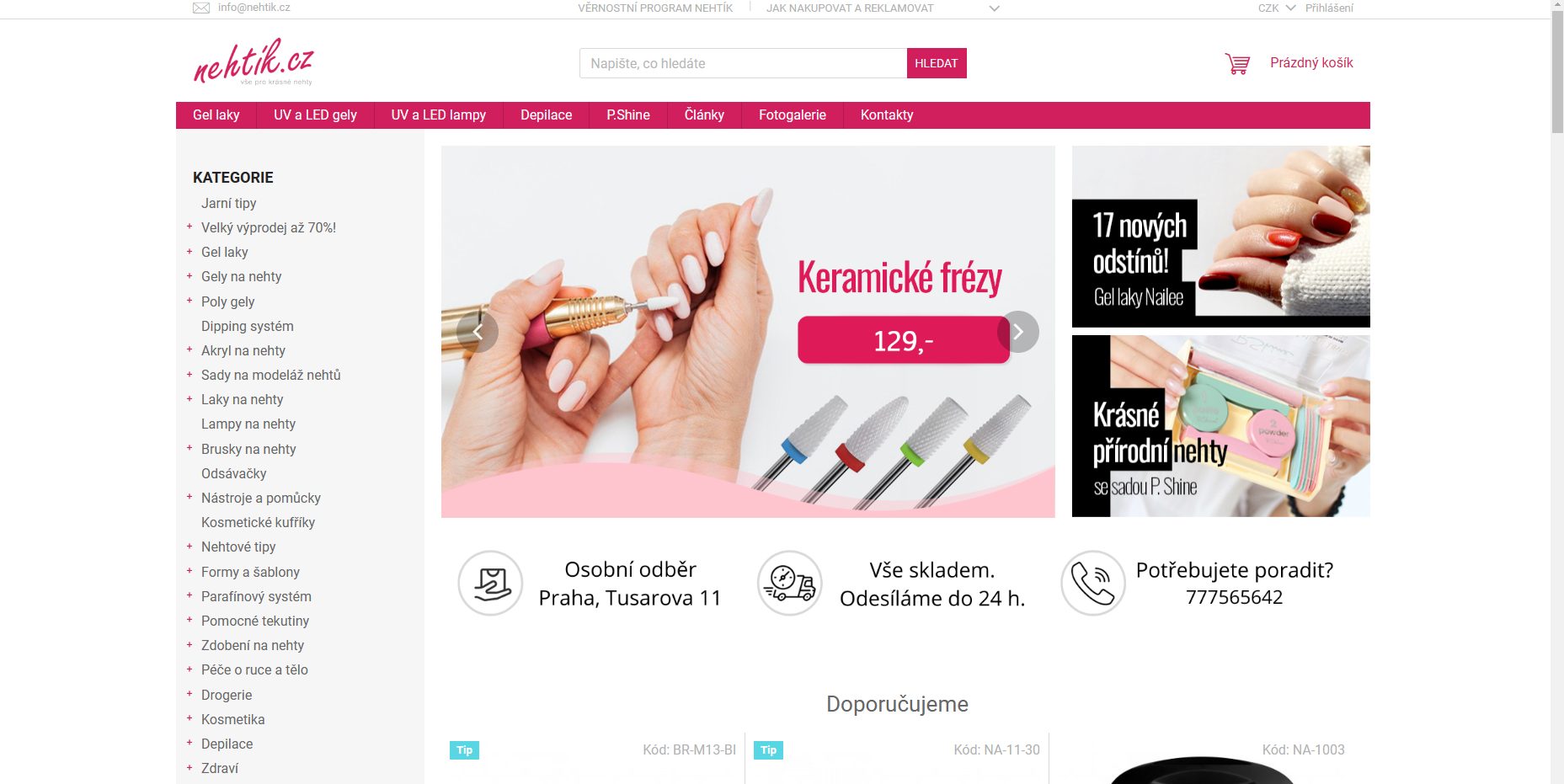This screenshot has height=784, width=1564.
Task: Click the personal pickup laptop icon
Action: coord(490,583)
